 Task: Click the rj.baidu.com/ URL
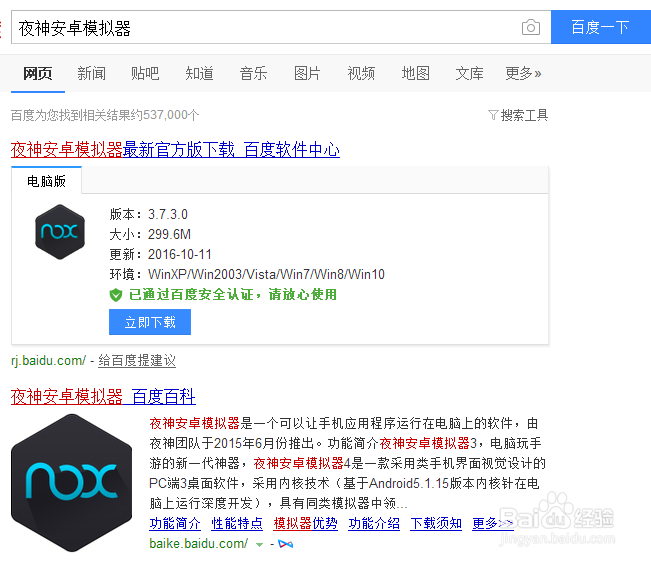click(48, 360)
